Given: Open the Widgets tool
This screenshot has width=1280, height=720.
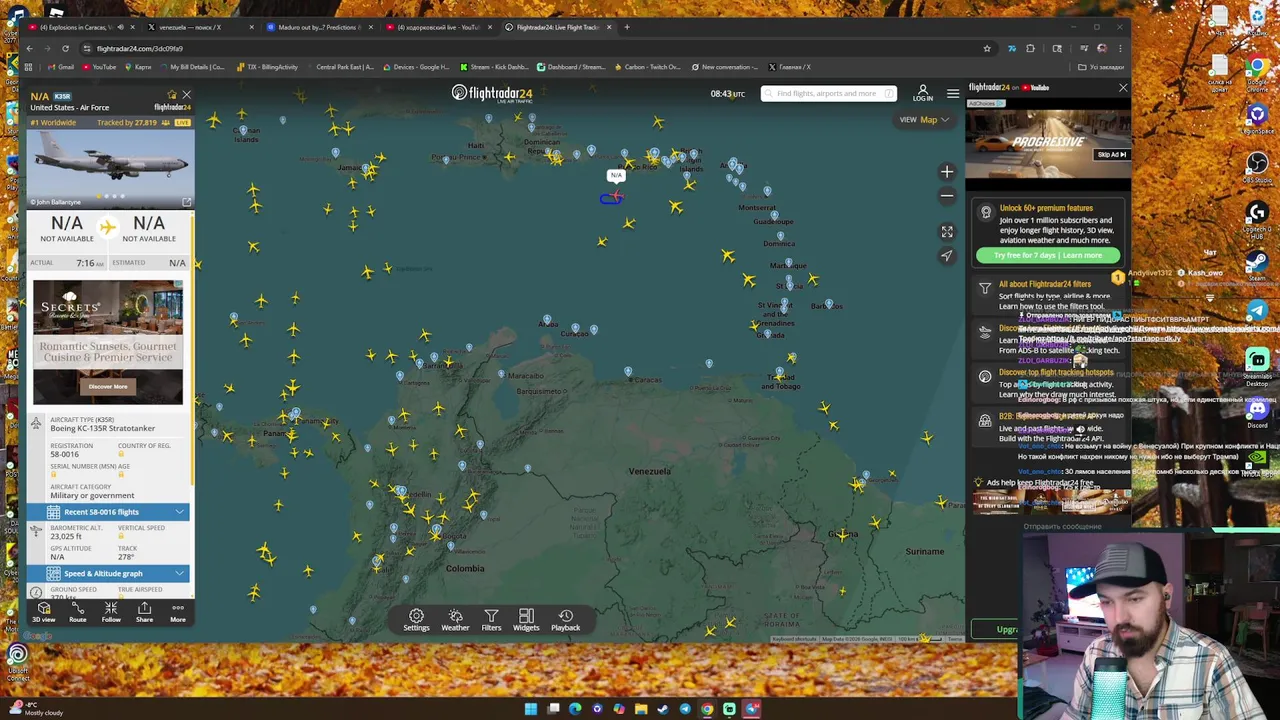Looking at the screenshot, I should tap(526, 620).
